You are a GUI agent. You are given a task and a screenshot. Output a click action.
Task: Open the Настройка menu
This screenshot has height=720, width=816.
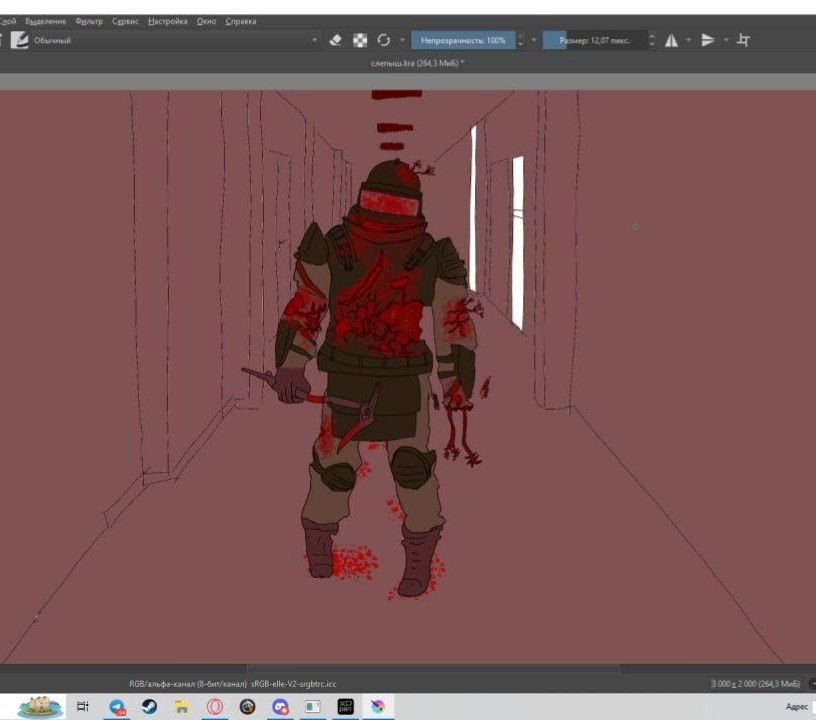pyautogui.click(x=168, y=21)
